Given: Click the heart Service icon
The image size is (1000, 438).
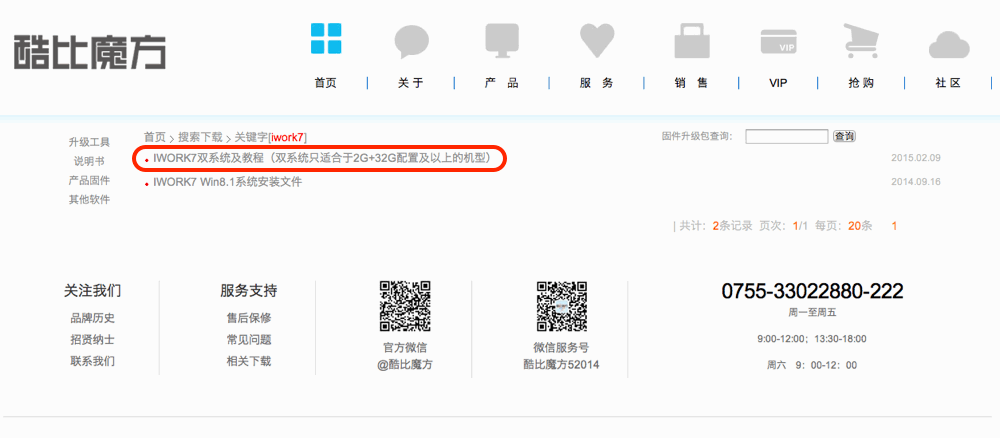Looking at the screenshot, I should pos(597,41).
